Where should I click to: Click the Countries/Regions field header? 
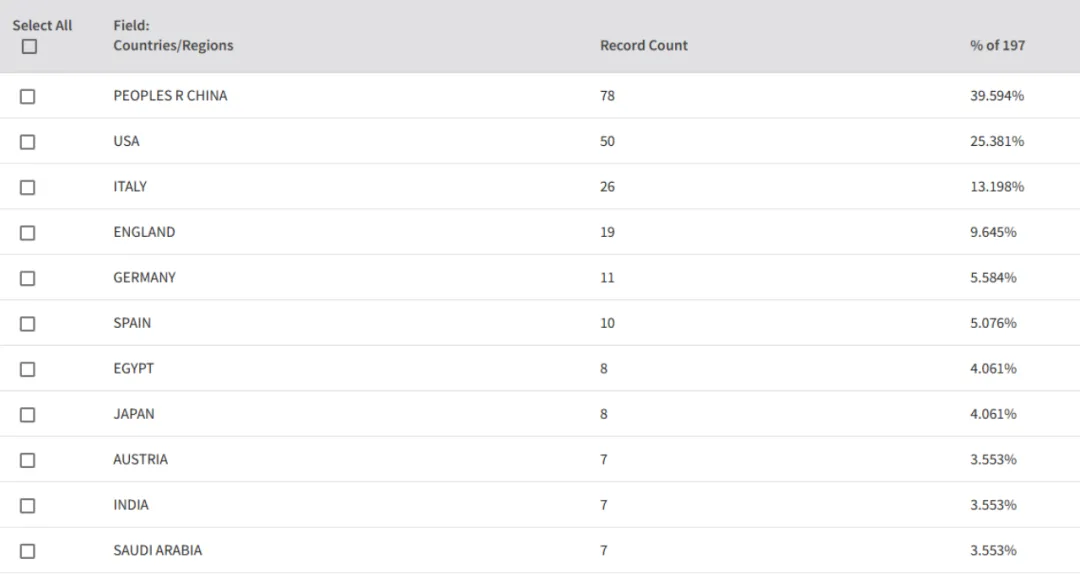[x=173, y=45]
